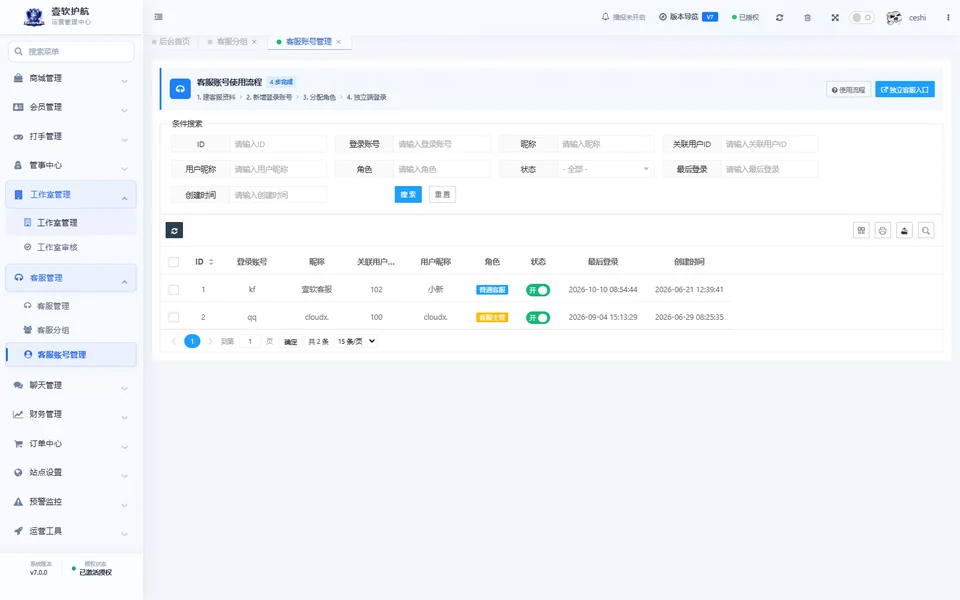Click the 已授权 status indicator
The width and height of the screenshot is (960, 600).
coord(746,18)
